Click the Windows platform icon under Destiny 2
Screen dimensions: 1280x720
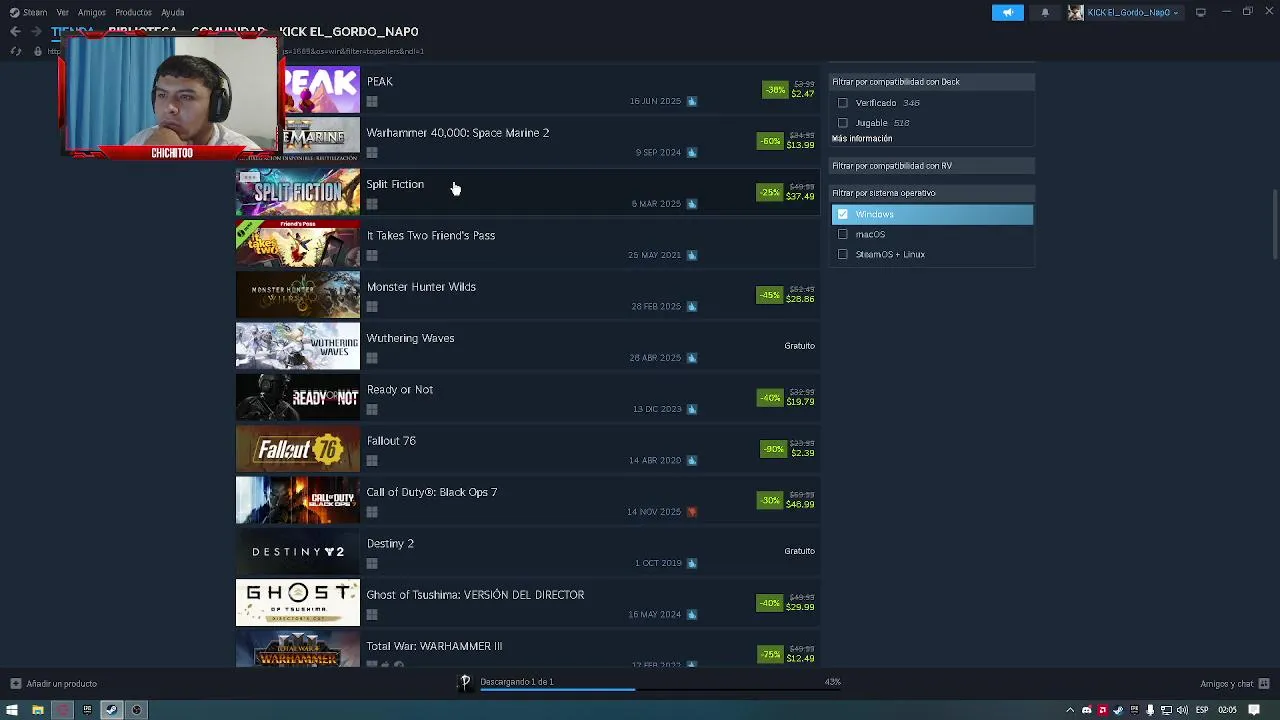372,563
